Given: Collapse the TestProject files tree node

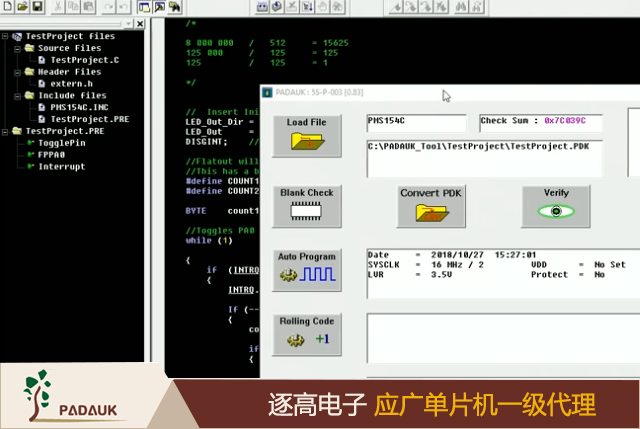Looking at the screenshot, I should click(6, 36).
